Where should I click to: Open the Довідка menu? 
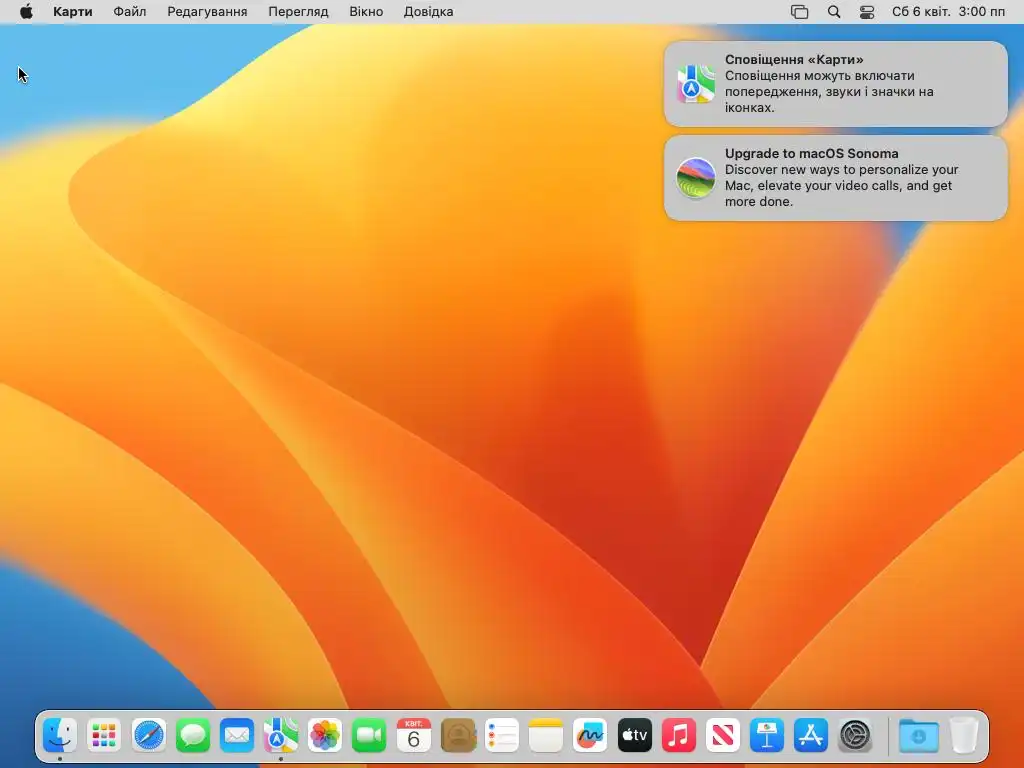(x=428, y=12)
